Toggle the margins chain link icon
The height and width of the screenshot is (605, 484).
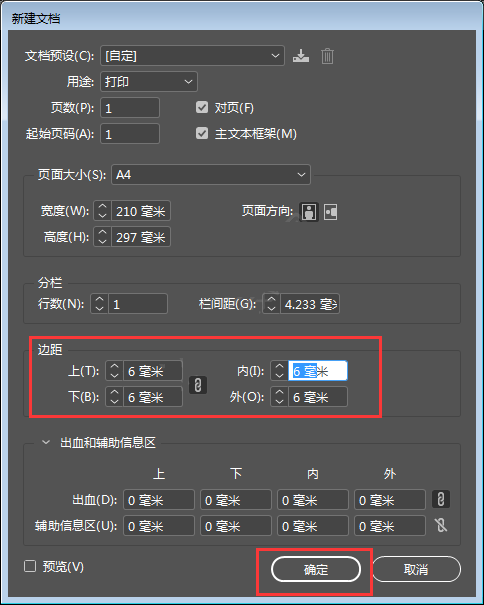pyautogui.click(x=198, y=385)
